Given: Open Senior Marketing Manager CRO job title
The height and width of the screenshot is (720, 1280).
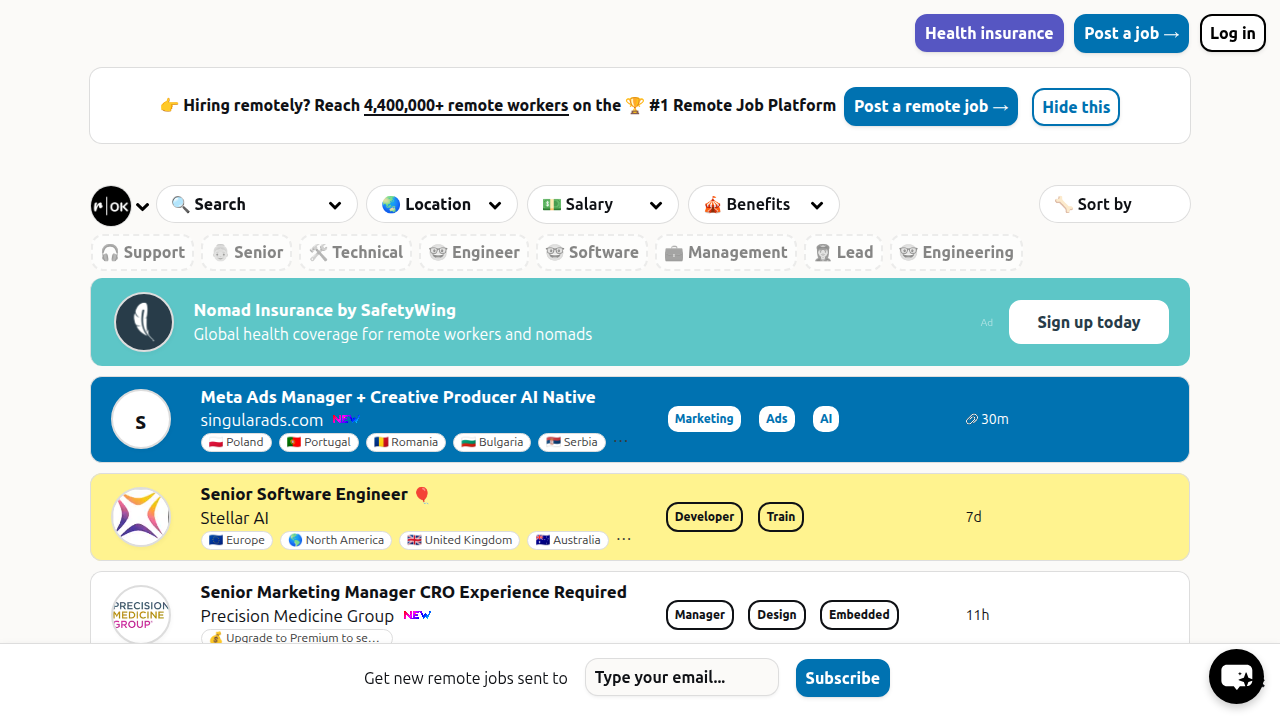Looking at the screenshot, I should click(414, 592).
